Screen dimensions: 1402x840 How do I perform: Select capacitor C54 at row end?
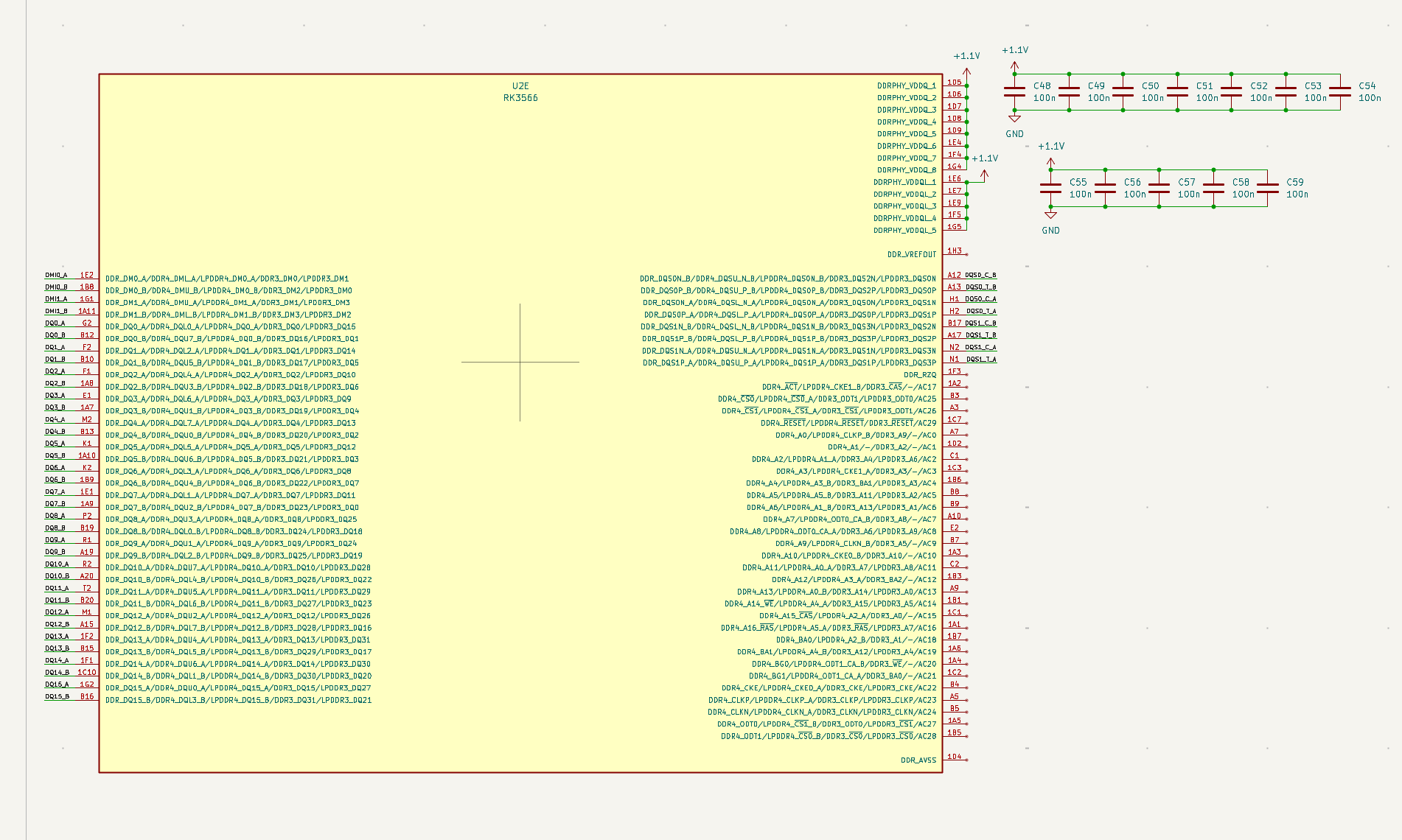pyautogui.click(x=1340, y=92)
